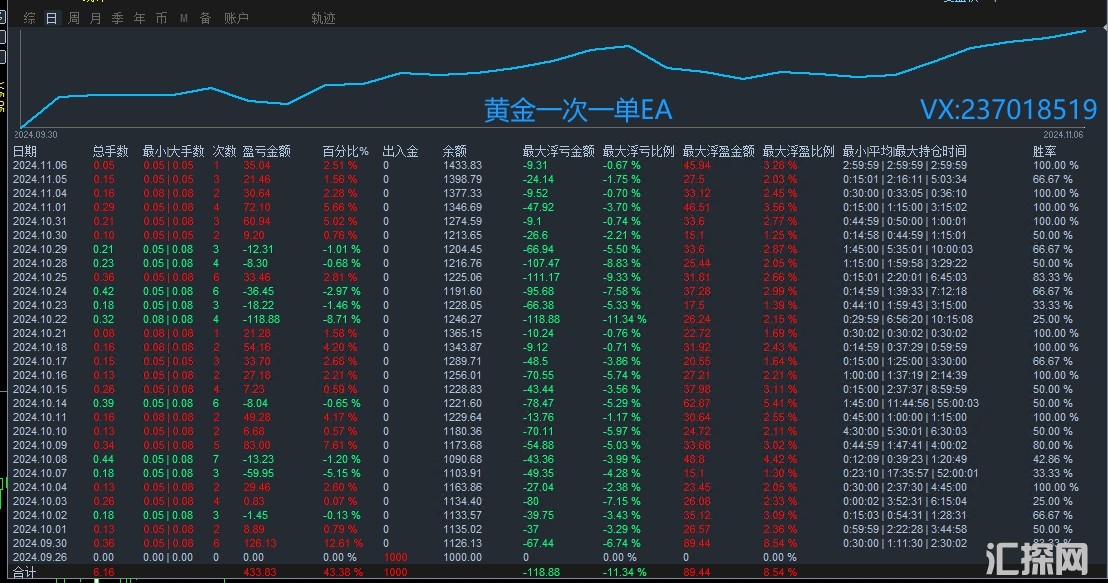Open the 轨迹 track tab
Screen dimensions: 1108x583
323,18
